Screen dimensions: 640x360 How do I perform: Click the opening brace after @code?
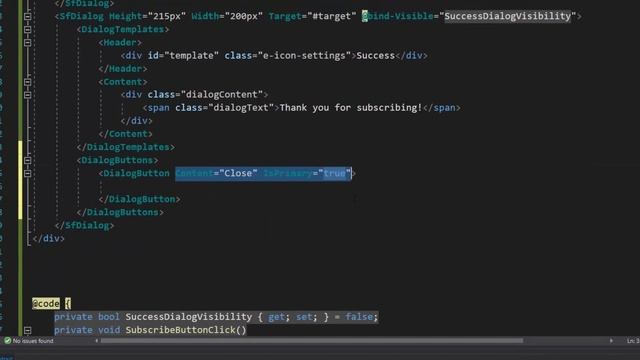(x=68, y=304)
